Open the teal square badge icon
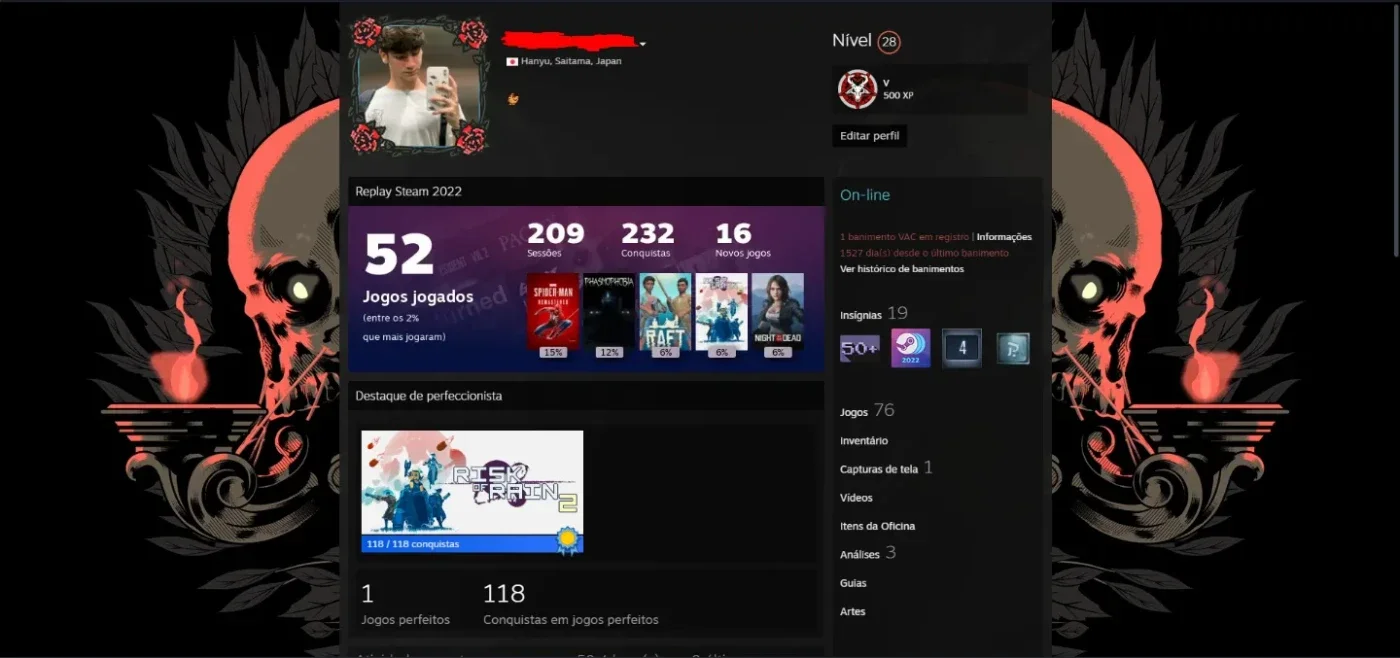 coord(1013,348)
